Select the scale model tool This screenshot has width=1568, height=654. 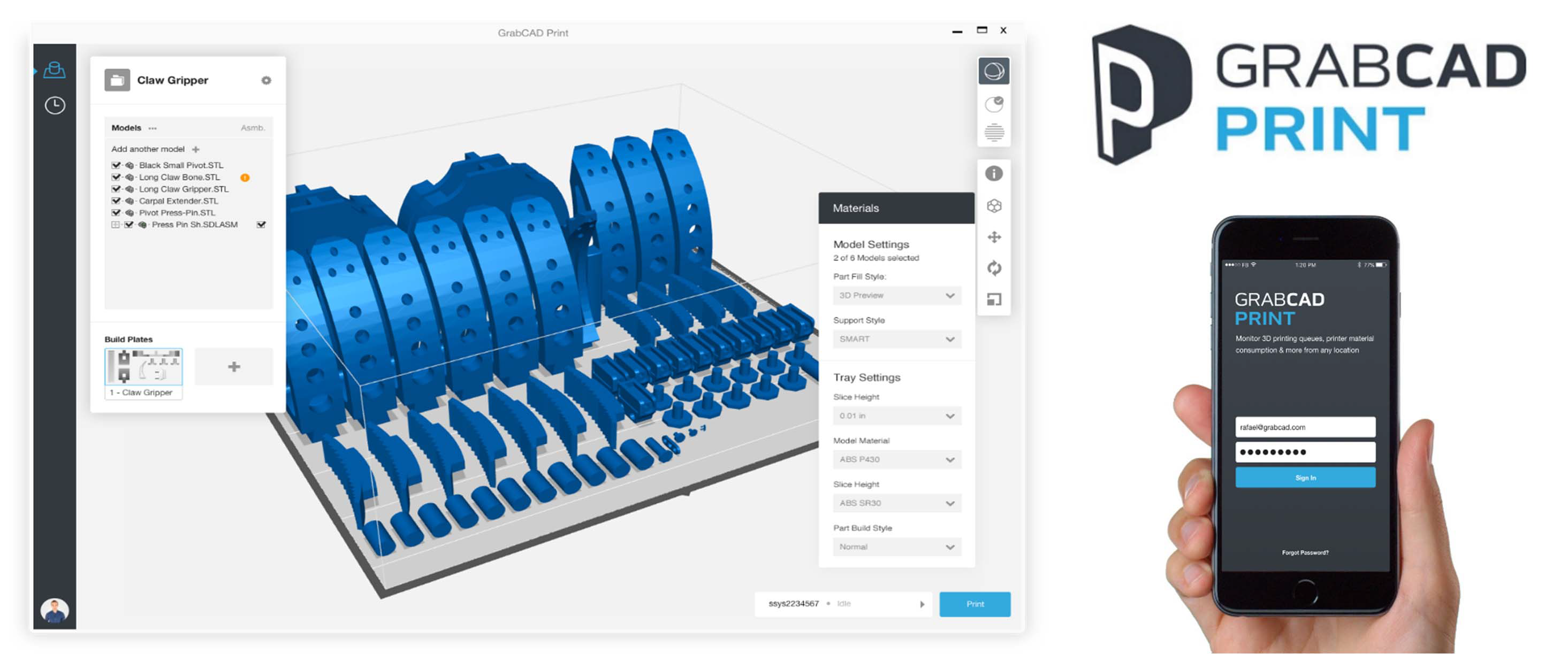(x=993, y=299)
